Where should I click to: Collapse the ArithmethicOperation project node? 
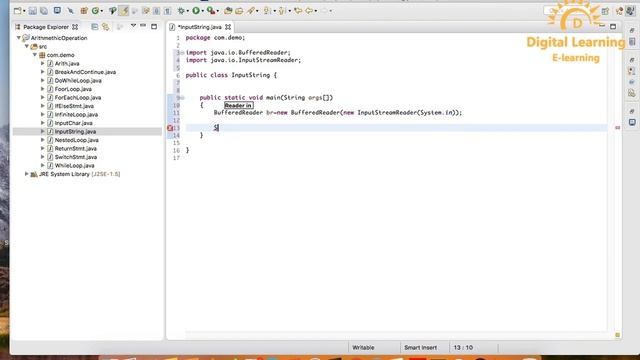pyautogui.click(x=18, y=38)
